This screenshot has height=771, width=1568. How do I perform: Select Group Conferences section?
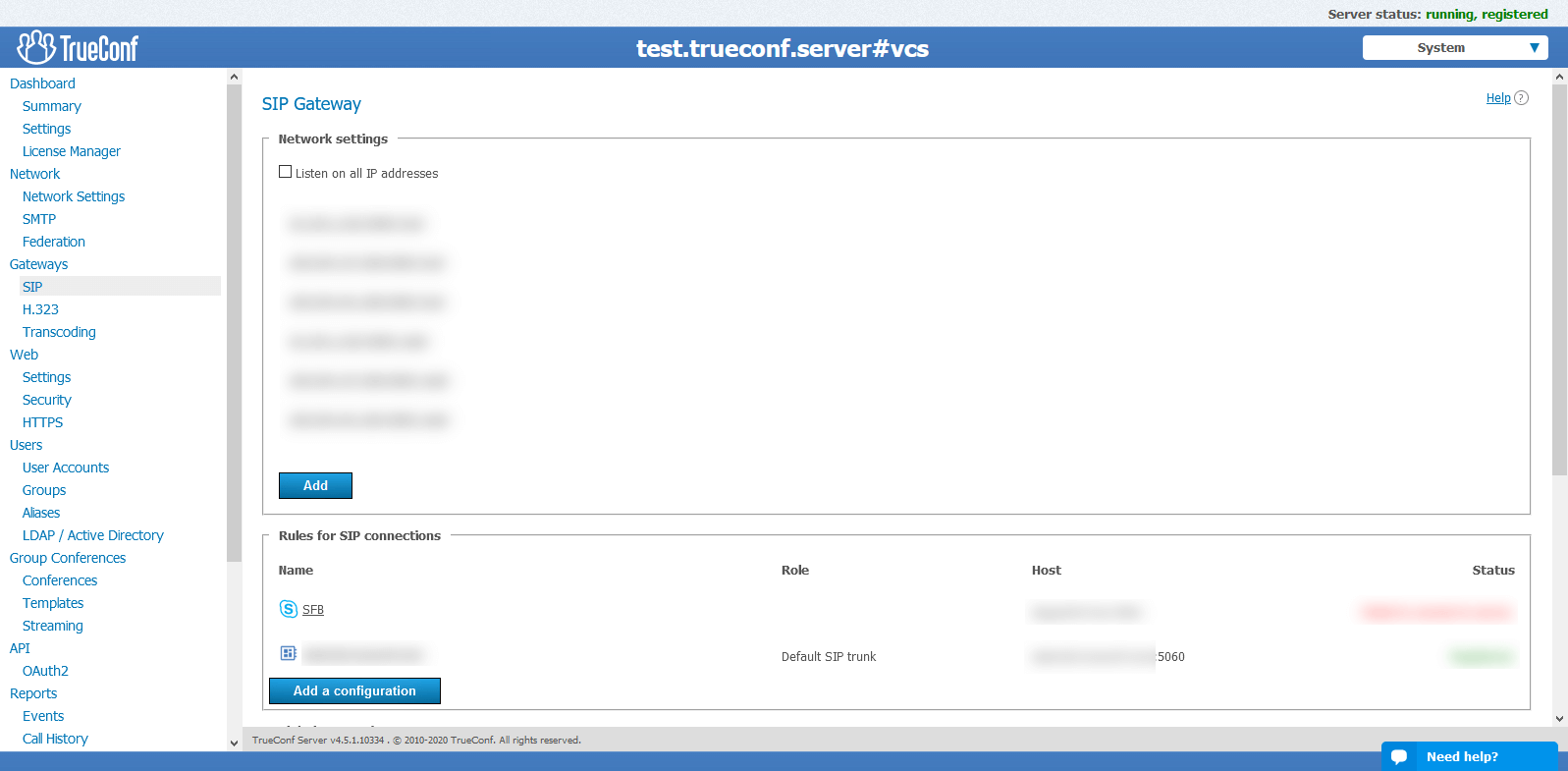(68, 558)
